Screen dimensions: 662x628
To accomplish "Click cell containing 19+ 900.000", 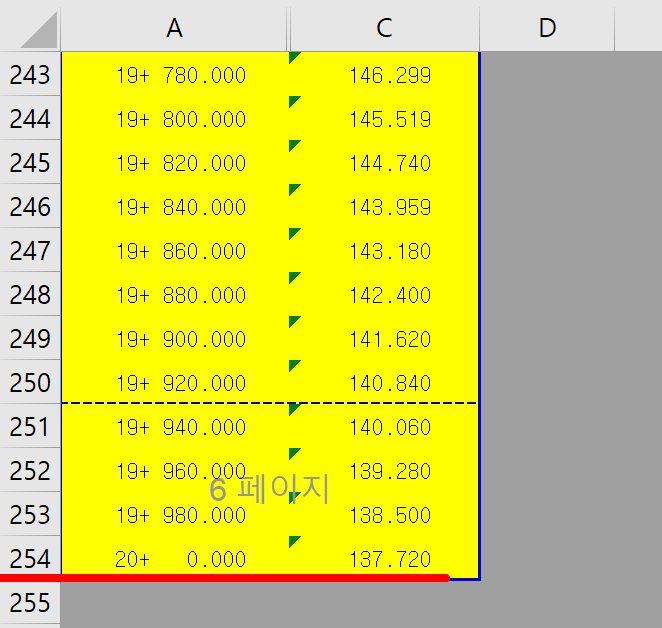I will pyautogui.click(x=175, y=338).
